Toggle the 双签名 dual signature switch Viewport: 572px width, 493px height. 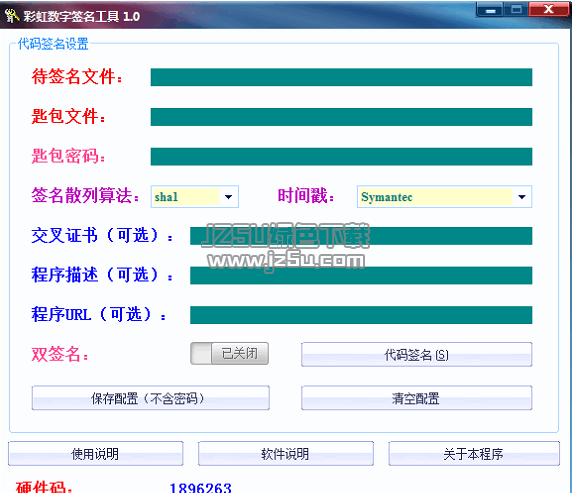[x=229, y=353]
